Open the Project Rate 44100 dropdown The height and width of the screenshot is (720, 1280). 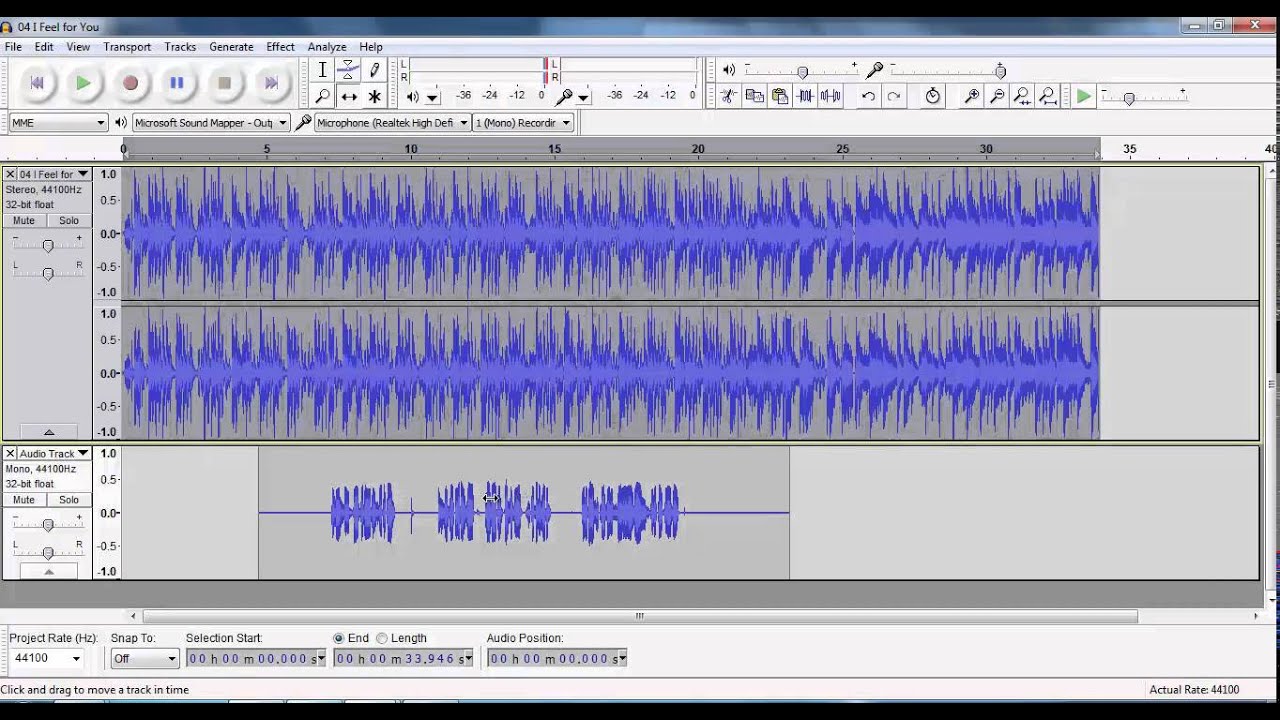47,658
